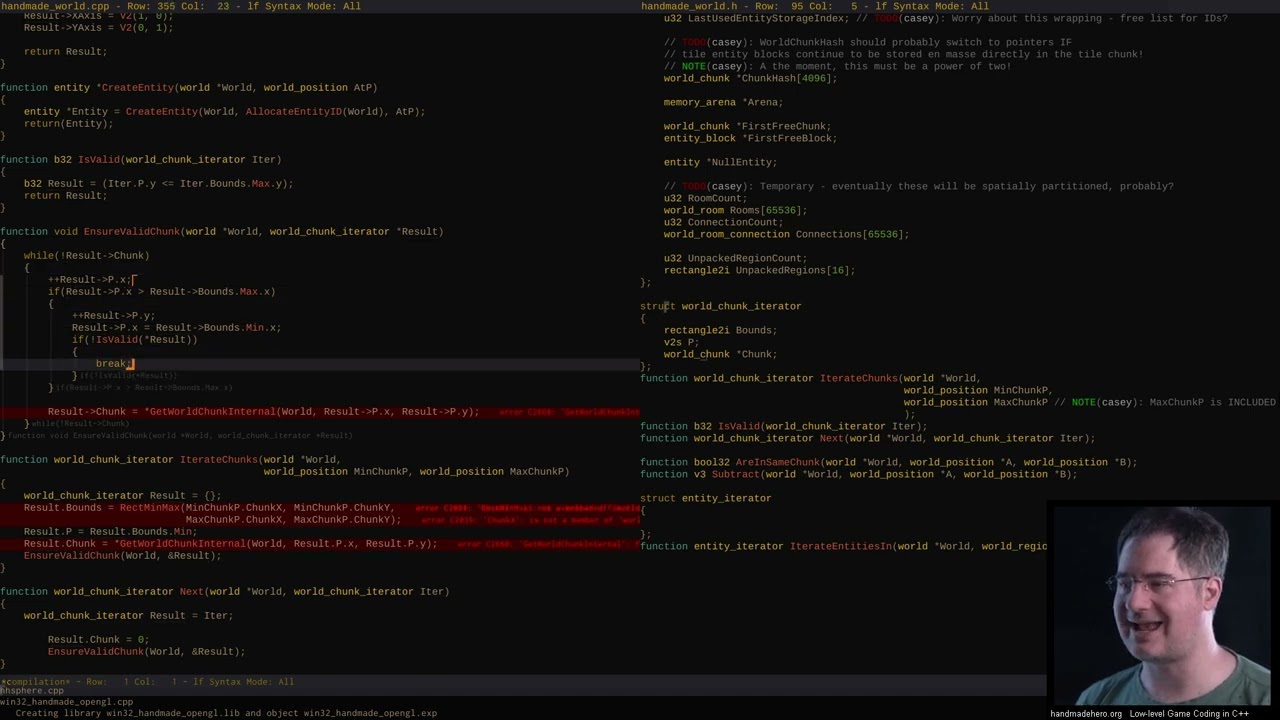
Task: Click 'world_chunk_iterator Result = Iter;' line
Action: pyautogui.click(x=128, y=616)
